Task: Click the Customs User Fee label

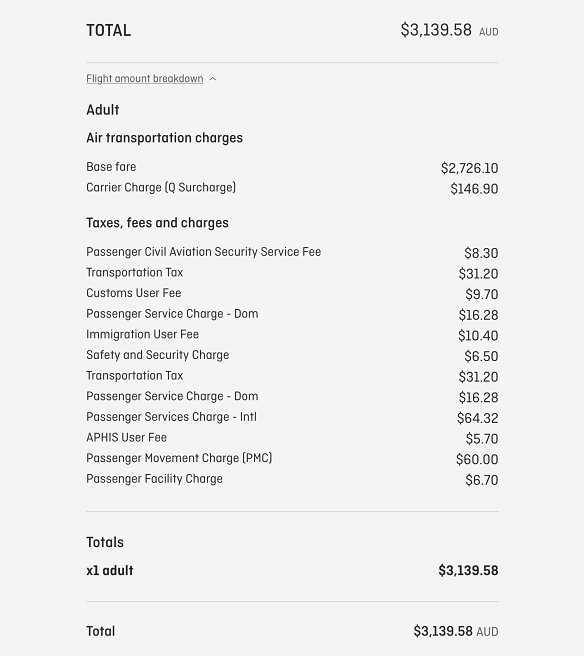Action: click(x=134, y=293)
